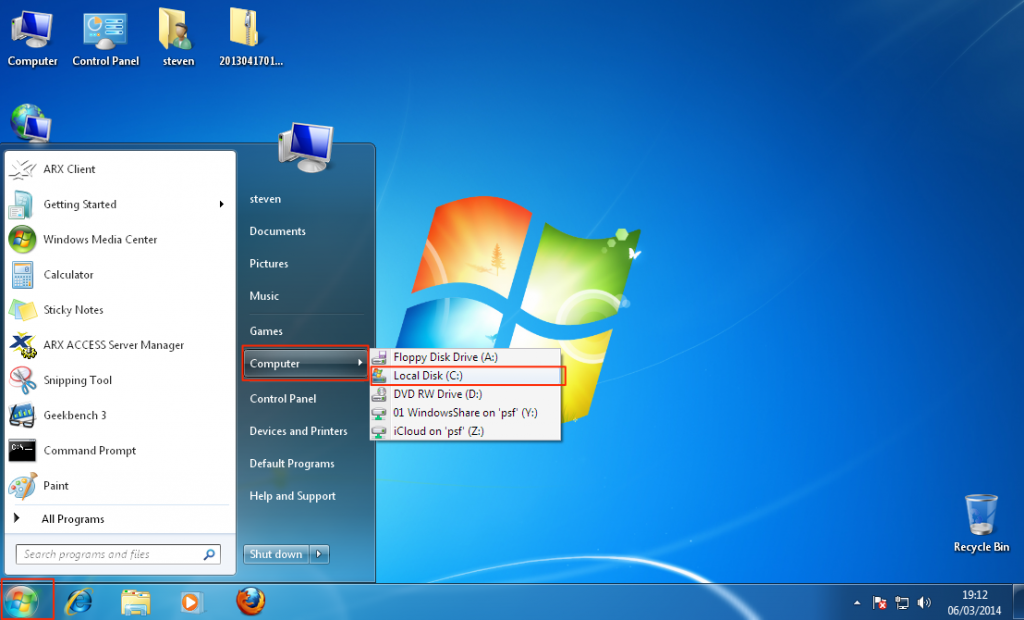
Task: Click the Search programs and files box
Action: (118, 555)
